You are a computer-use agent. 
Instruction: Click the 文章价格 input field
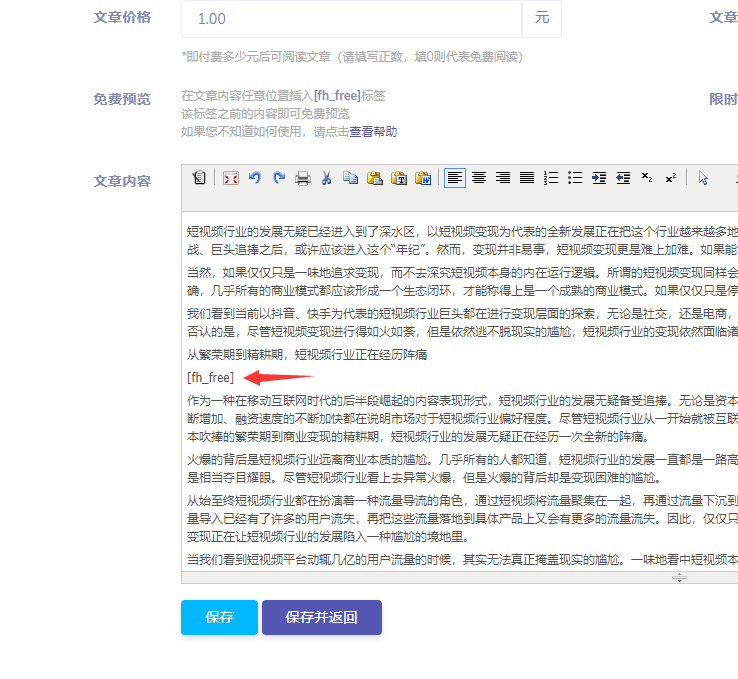pyautogui.click(x=351, y=19)
